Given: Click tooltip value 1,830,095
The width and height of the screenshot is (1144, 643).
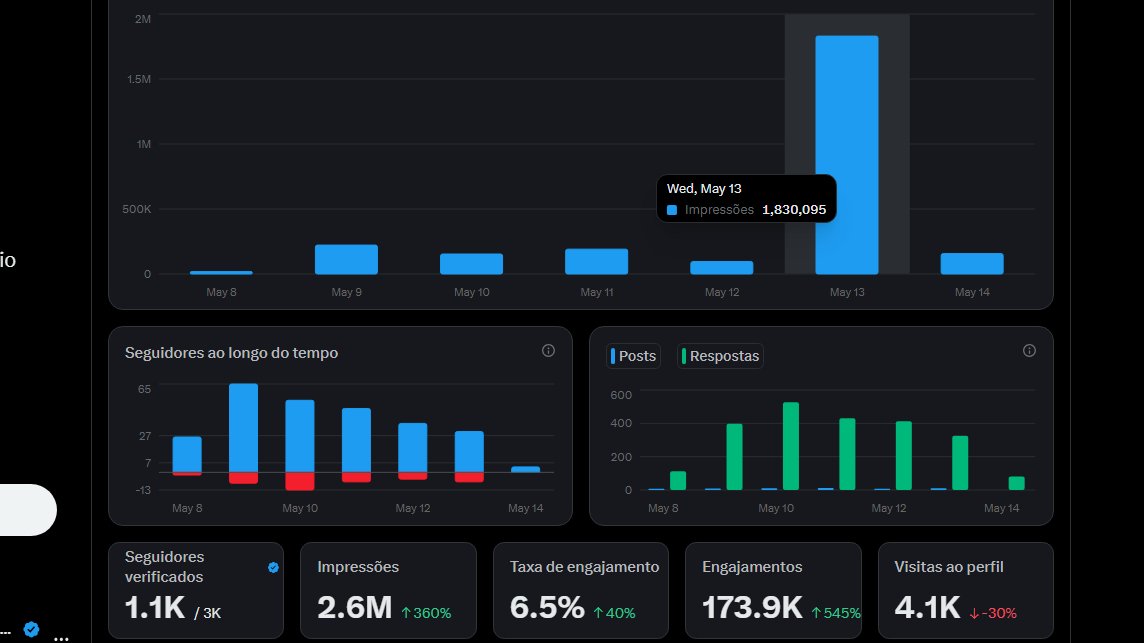Looking at the screenshot, I should pos(794,210).
